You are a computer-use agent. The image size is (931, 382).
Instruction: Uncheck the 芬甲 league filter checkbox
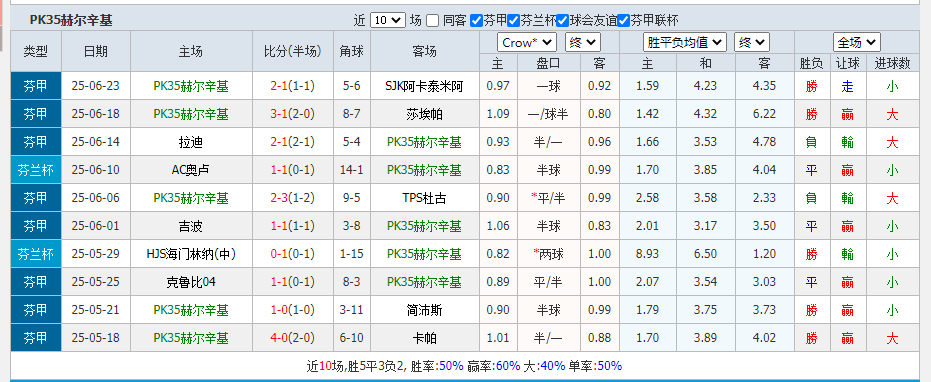click(x=476, y=21)
